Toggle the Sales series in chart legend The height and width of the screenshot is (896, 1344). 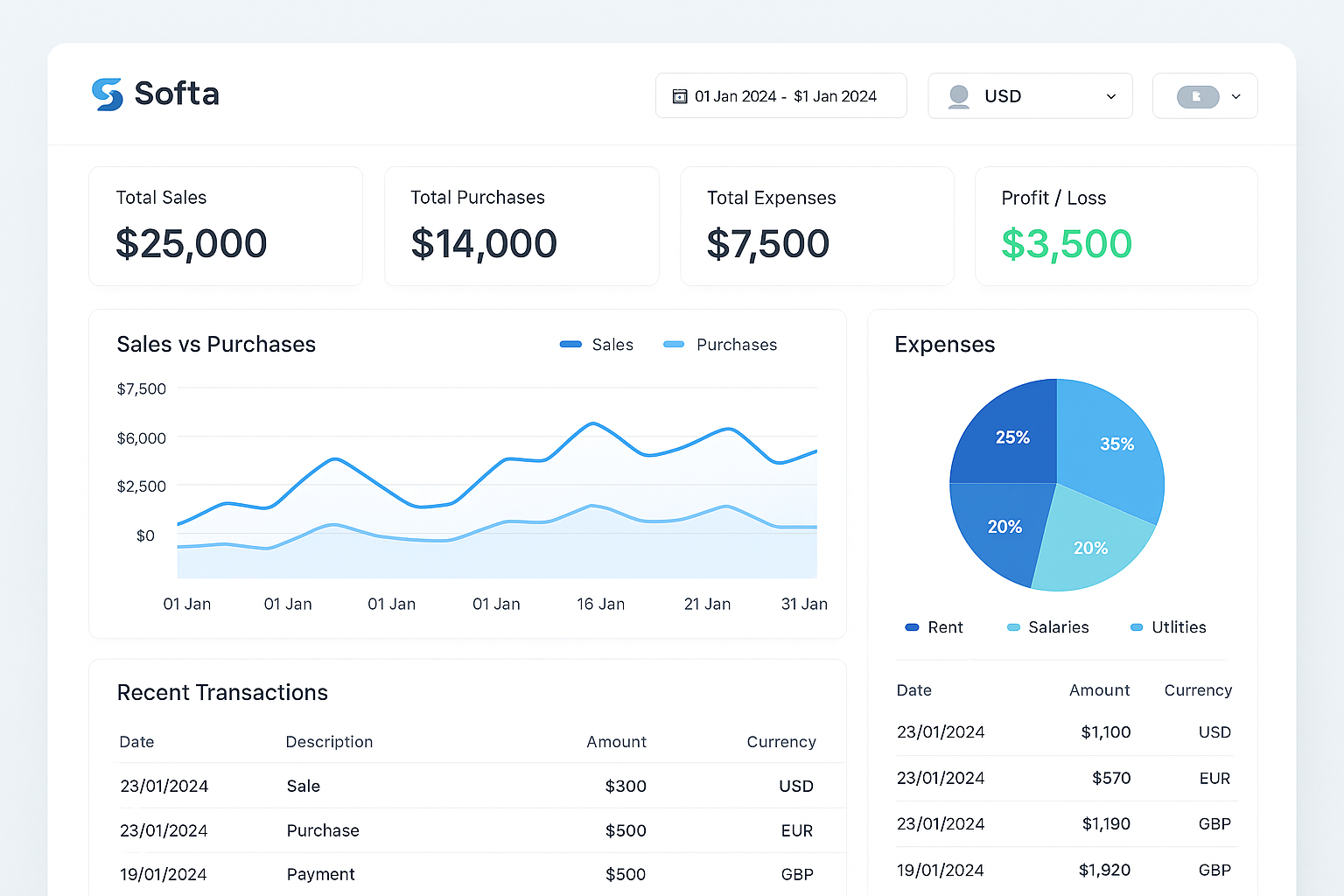coord(597,345)
